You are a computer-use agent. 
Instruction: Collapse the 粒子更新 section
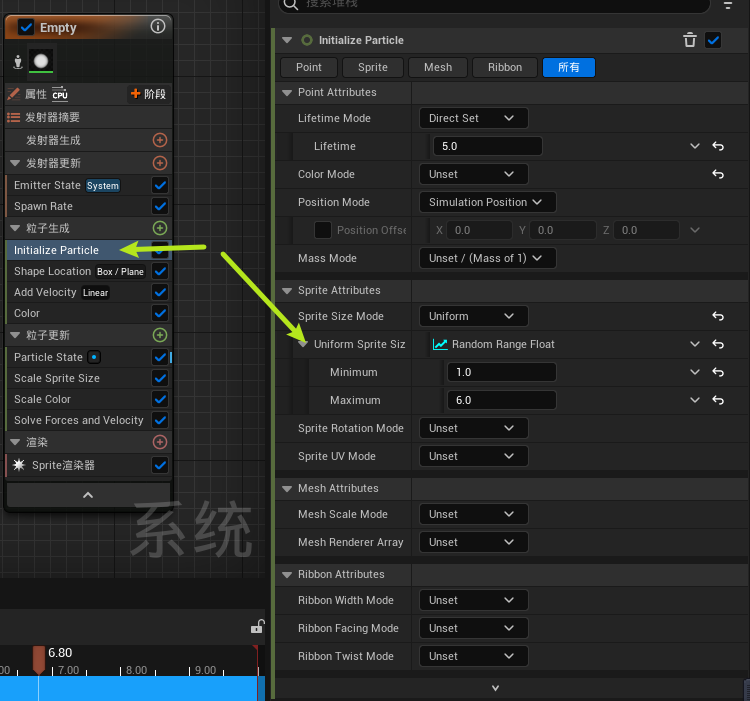click(15, 335)
